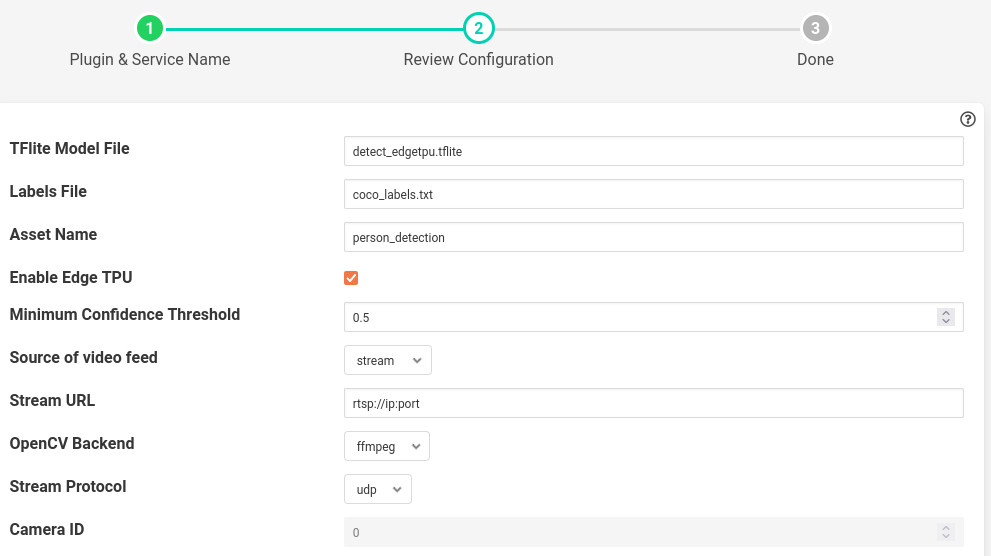Click the Labels File input field
991x556 pixels.
[652, 194]
